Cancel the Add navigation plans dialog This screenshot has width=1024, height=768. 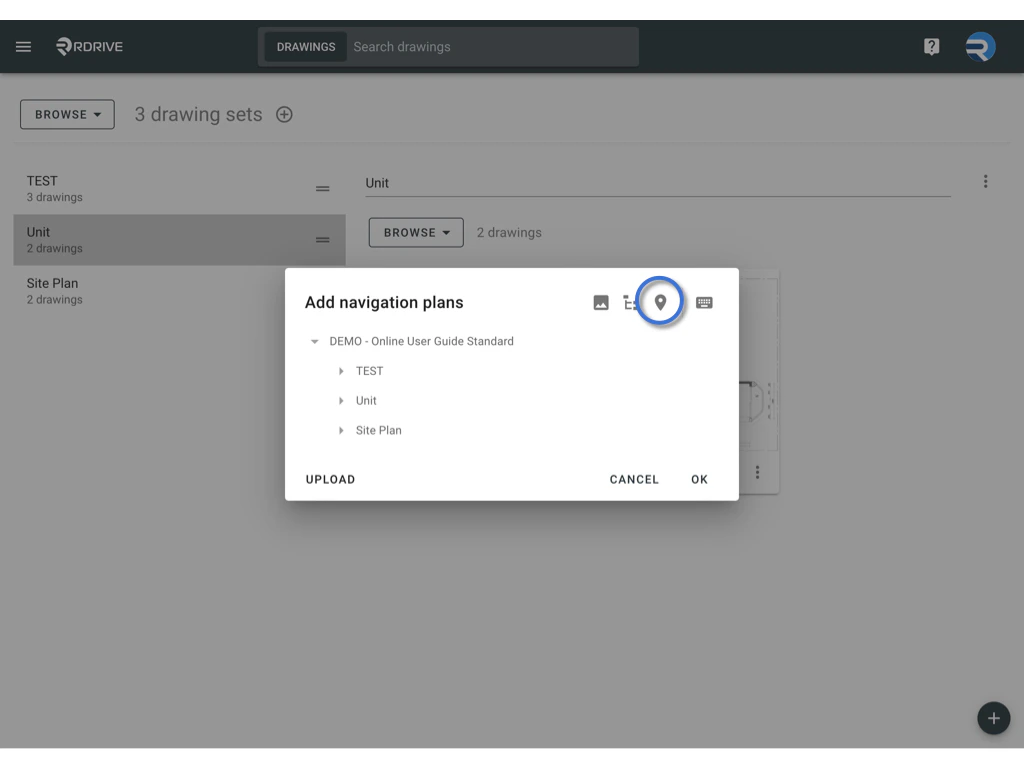pyautogui.click(x=634, y=479)
